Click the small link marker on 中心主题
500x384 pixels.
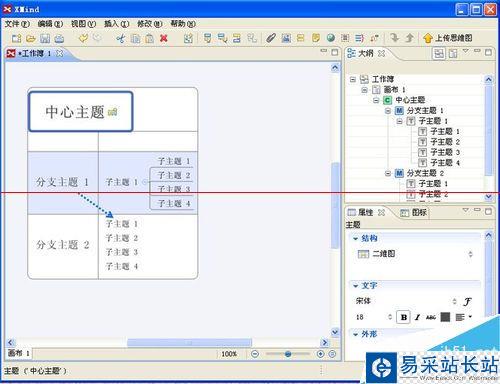point(113,112)
